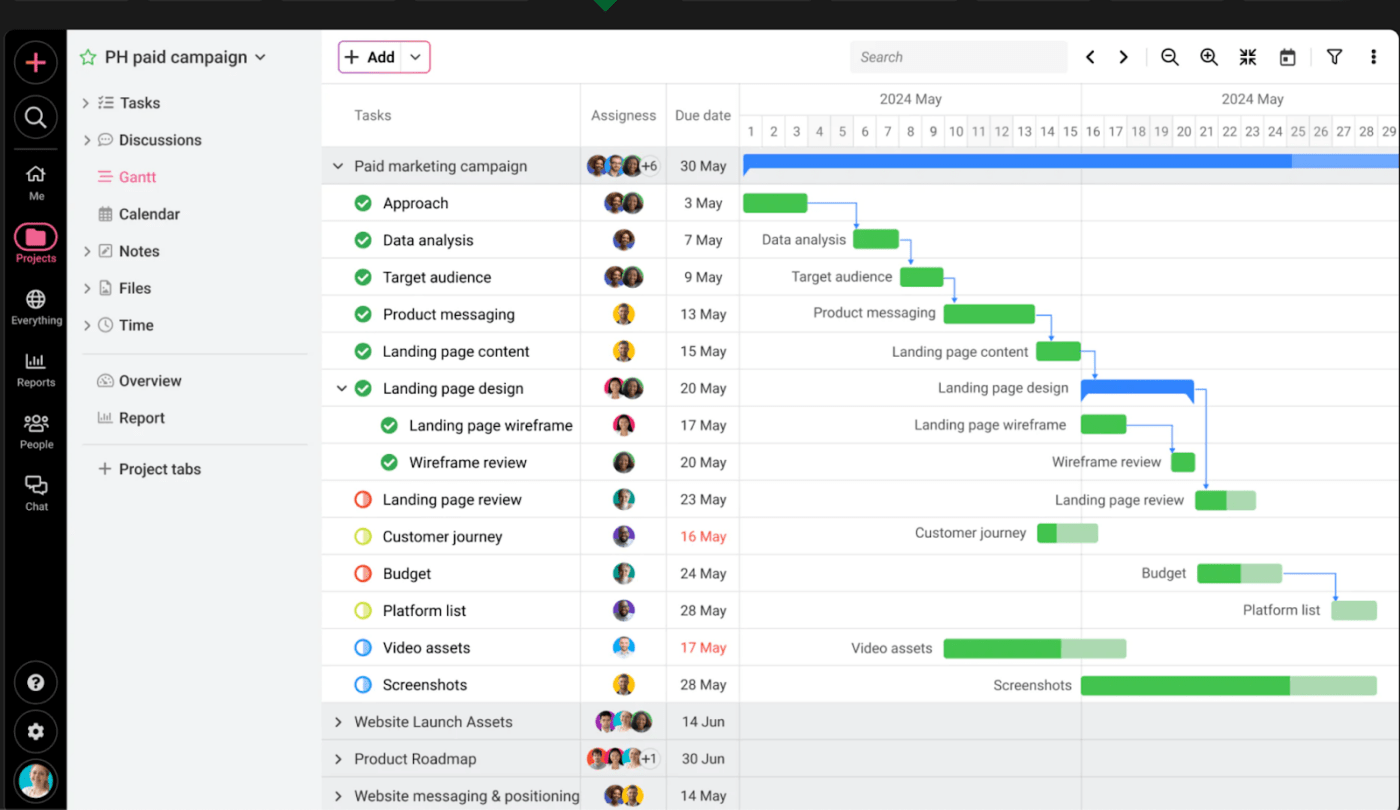Image resolution: width=1400 pixels, height=810 pixels.
Task: Toggle the Landing page content completion check
Action: [363, 351]
